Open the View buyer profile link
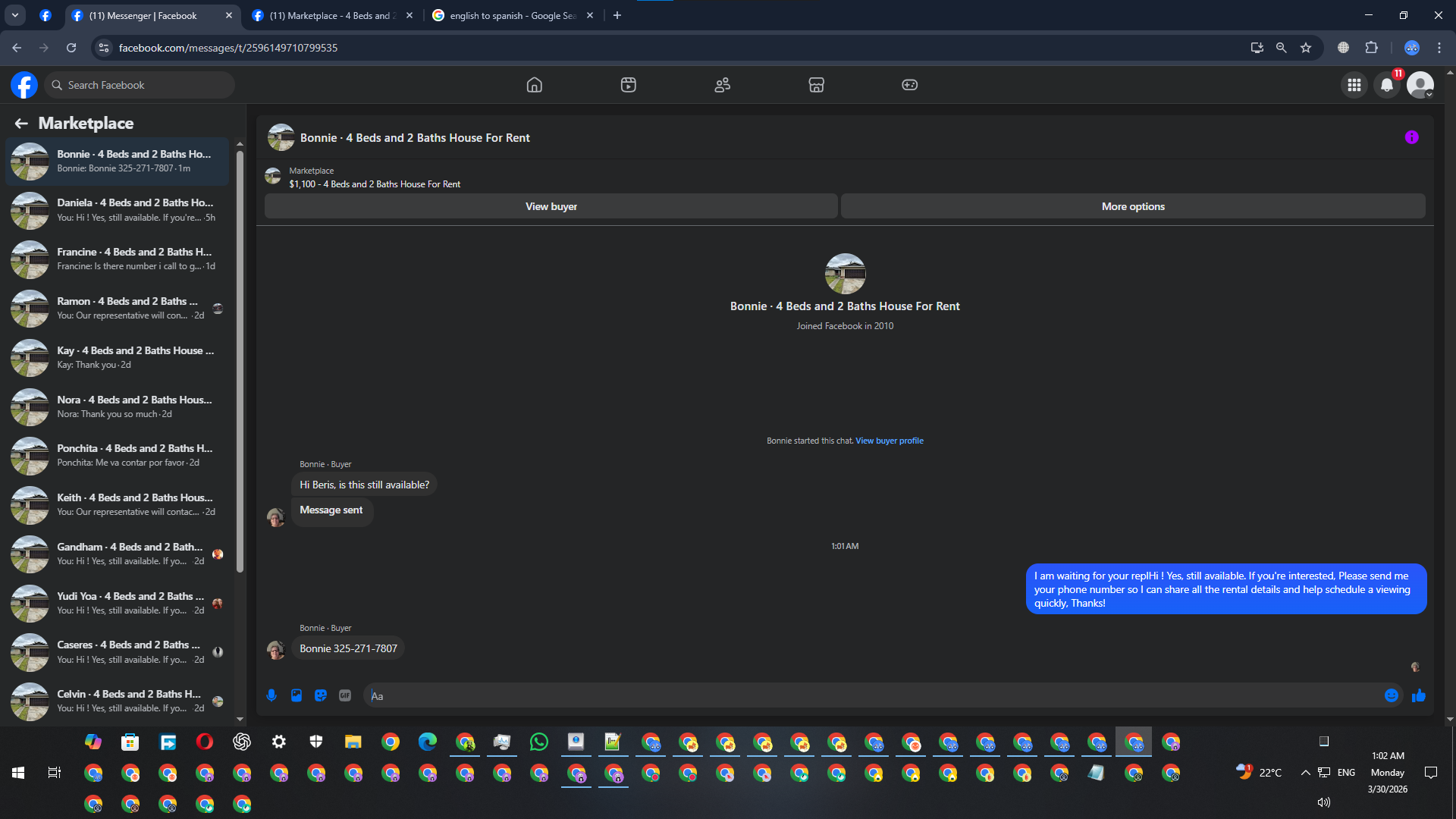 click(890, 441)
